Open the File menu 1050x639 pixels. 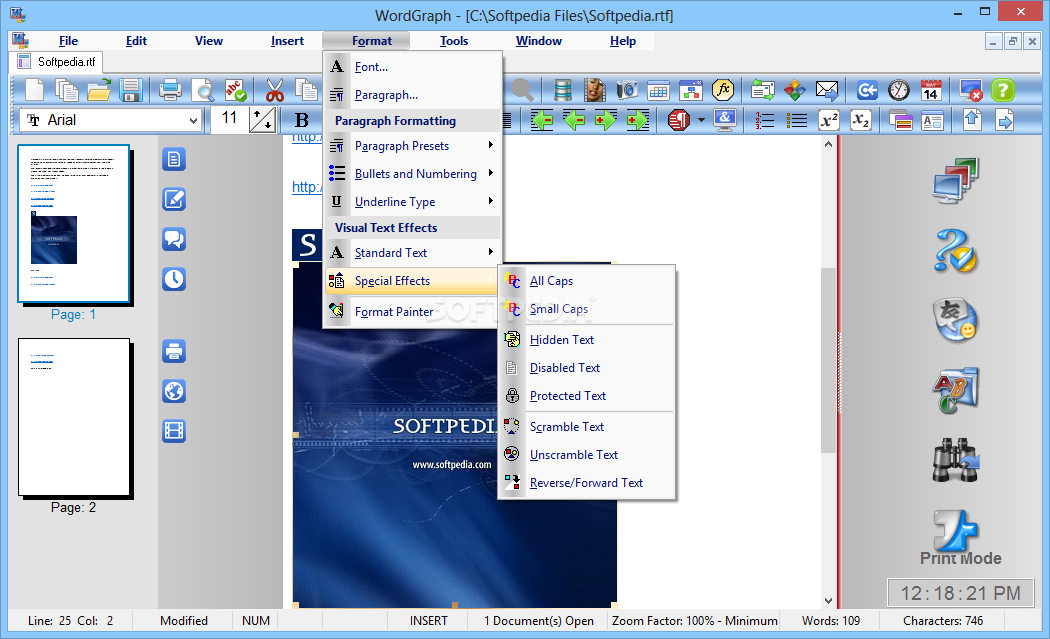[68, 41]
